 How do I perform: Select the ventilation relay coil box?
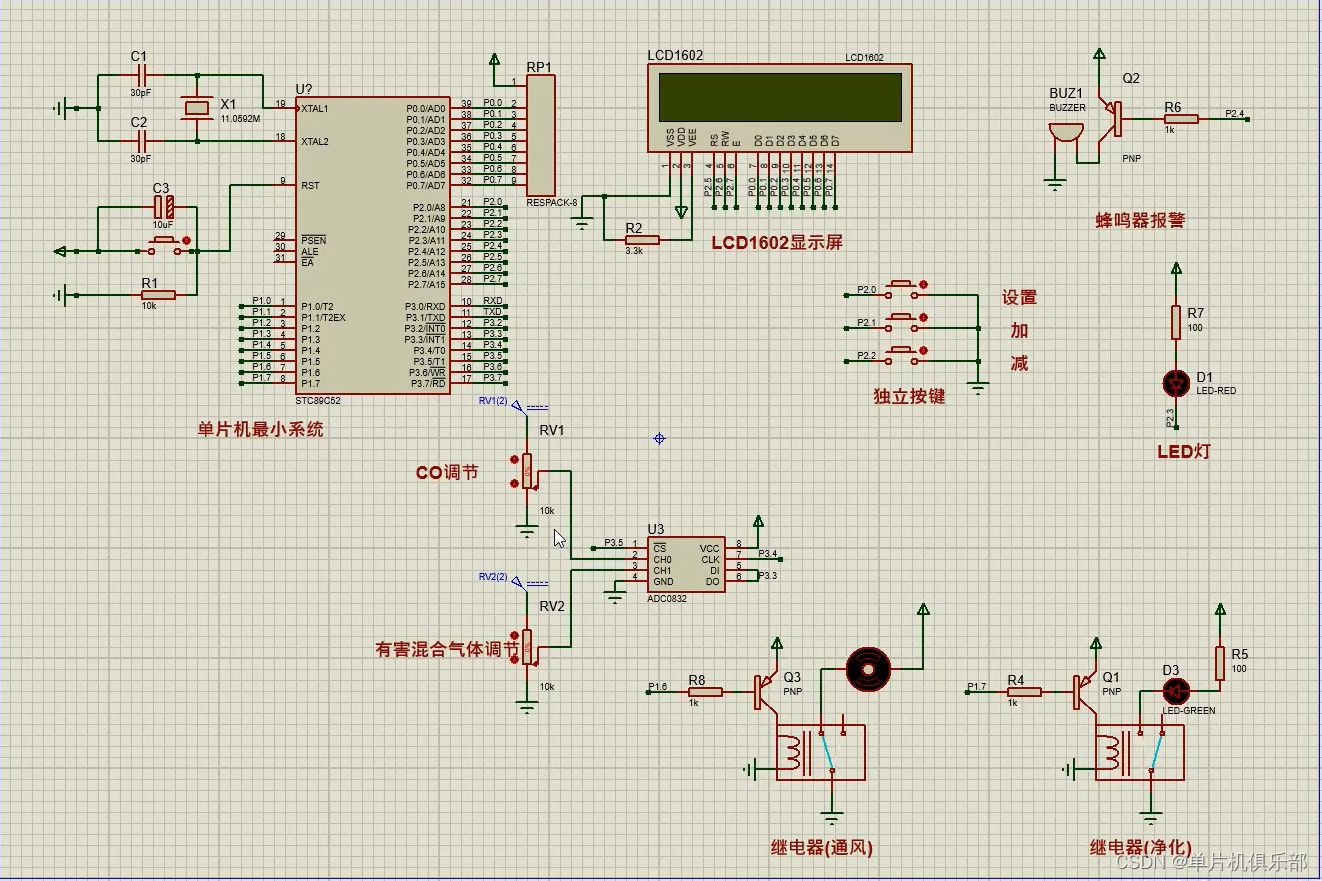click(x=820, y=752)
